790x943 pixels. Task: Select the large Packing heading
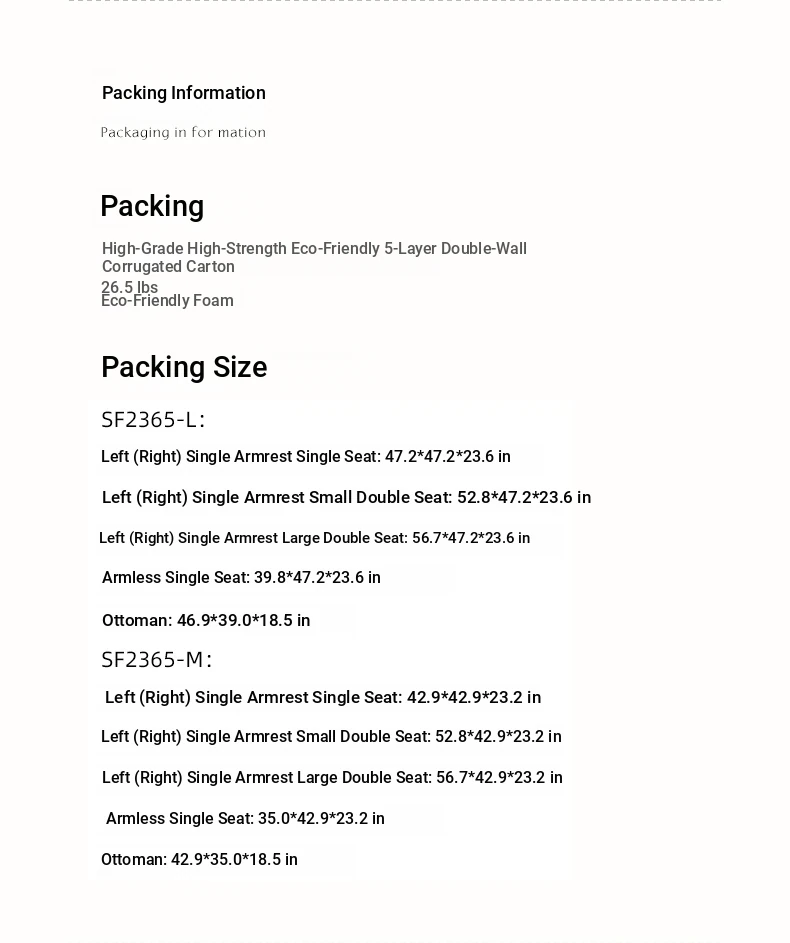pyautogui.click(x=152, y=207)
